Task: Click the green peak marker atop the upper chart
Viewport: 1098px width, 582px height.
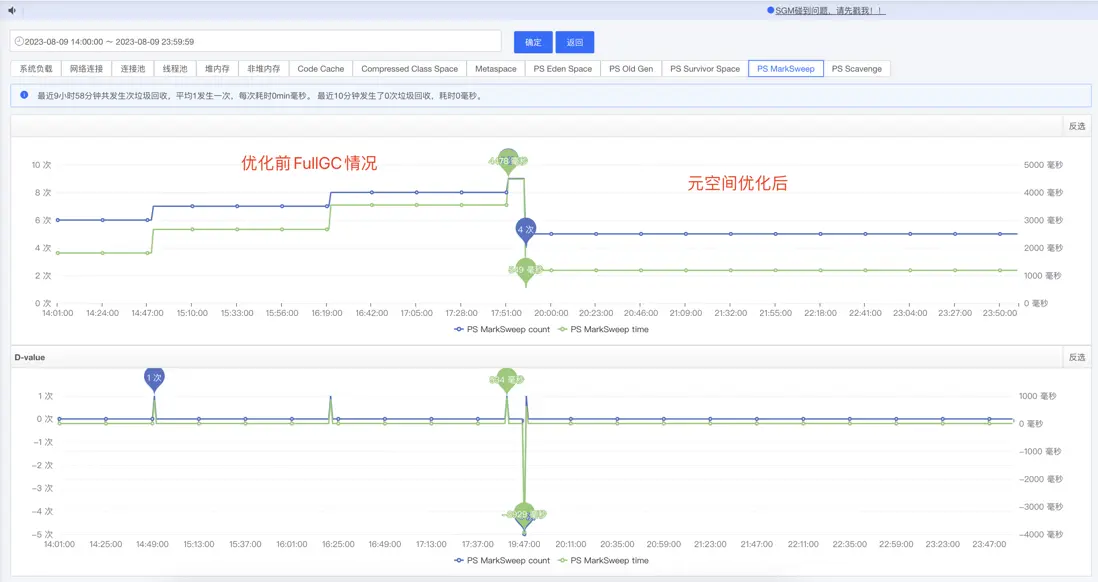Action: coord(508,161)
